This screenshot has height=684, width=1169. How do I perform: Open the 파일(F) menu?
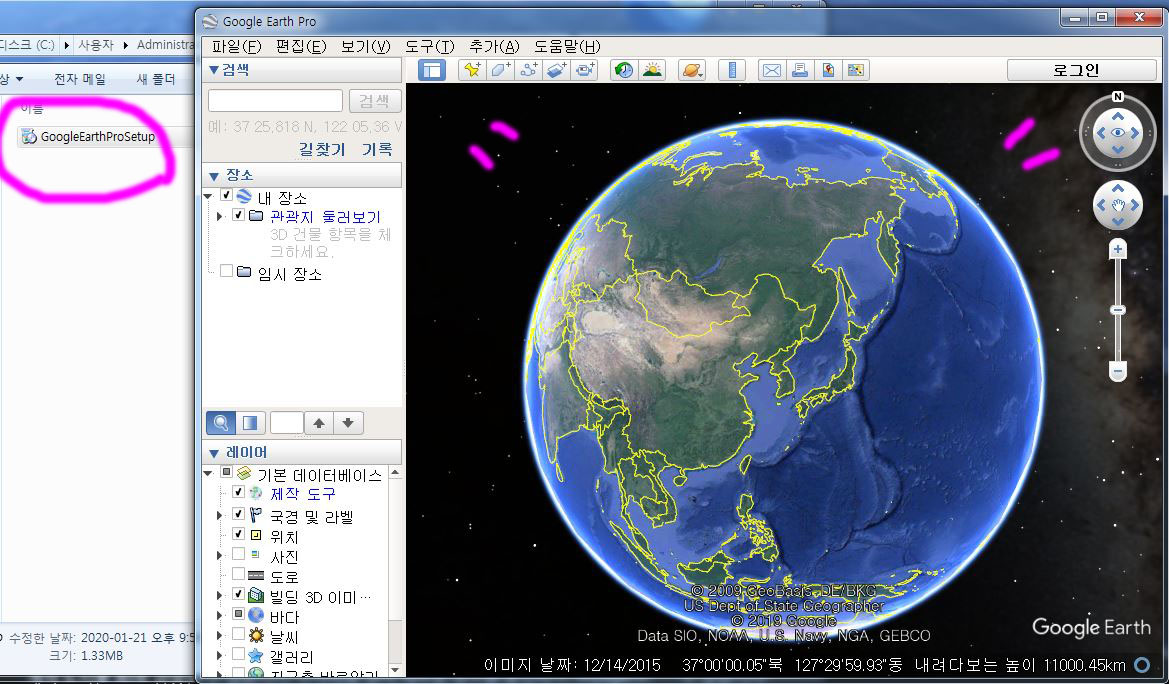[x=236, y=46]
